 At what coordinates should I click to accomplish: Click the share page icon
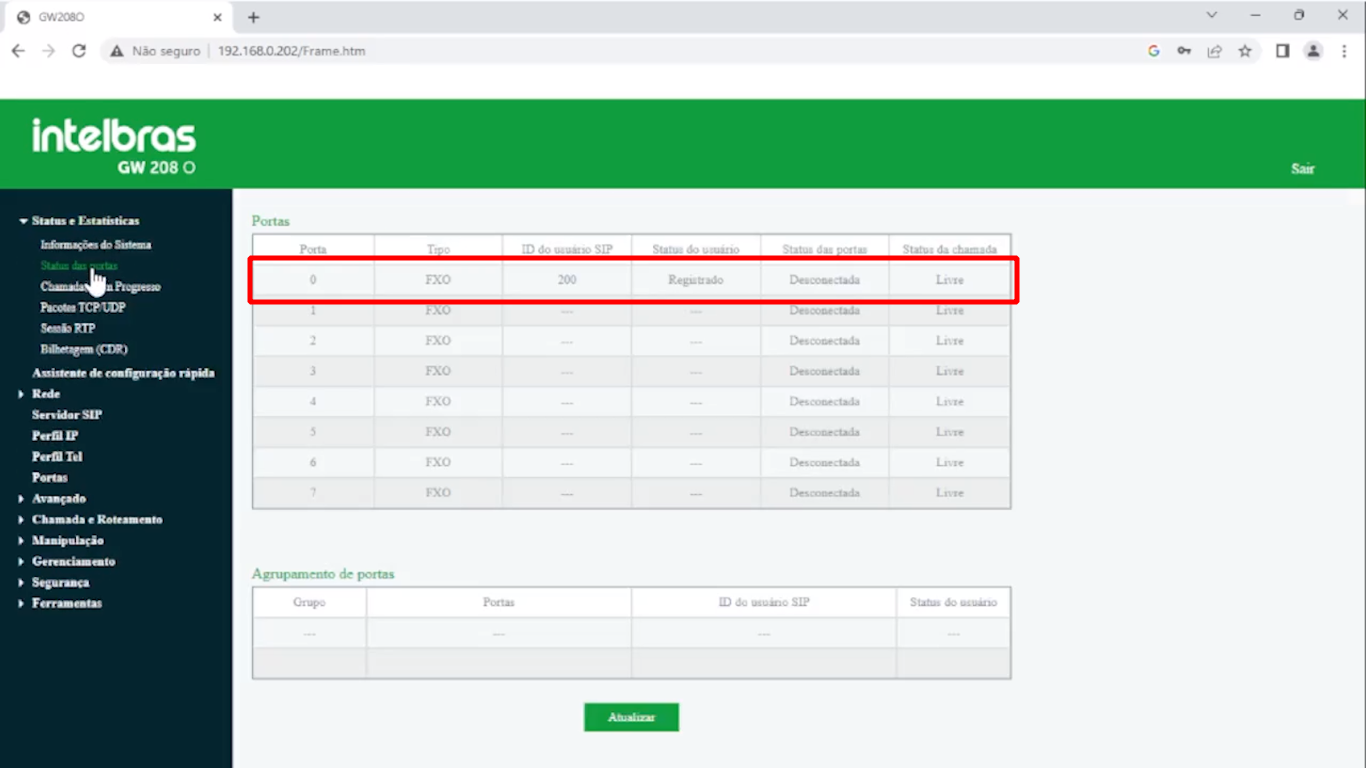(1214, 51)
